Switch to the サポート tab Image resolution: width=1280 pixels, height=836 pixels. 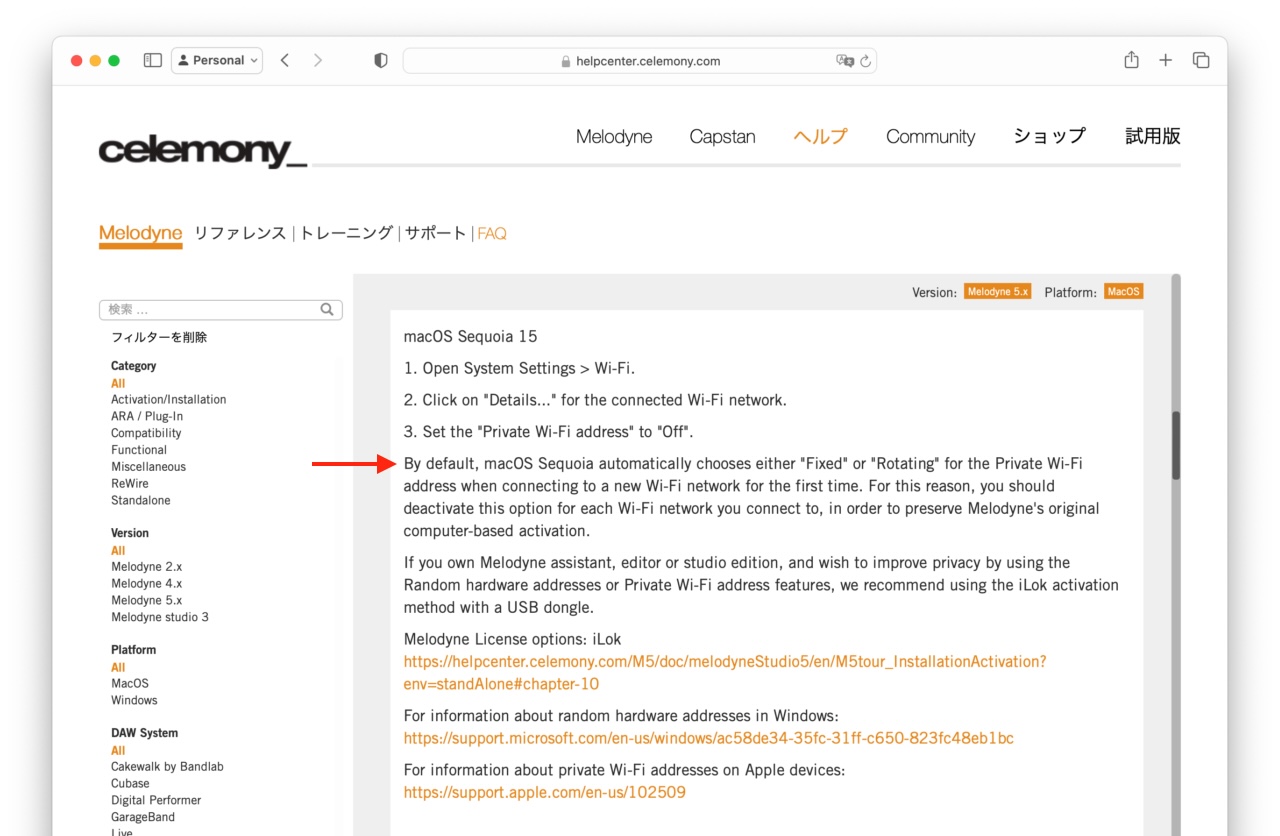coord(435,233)
